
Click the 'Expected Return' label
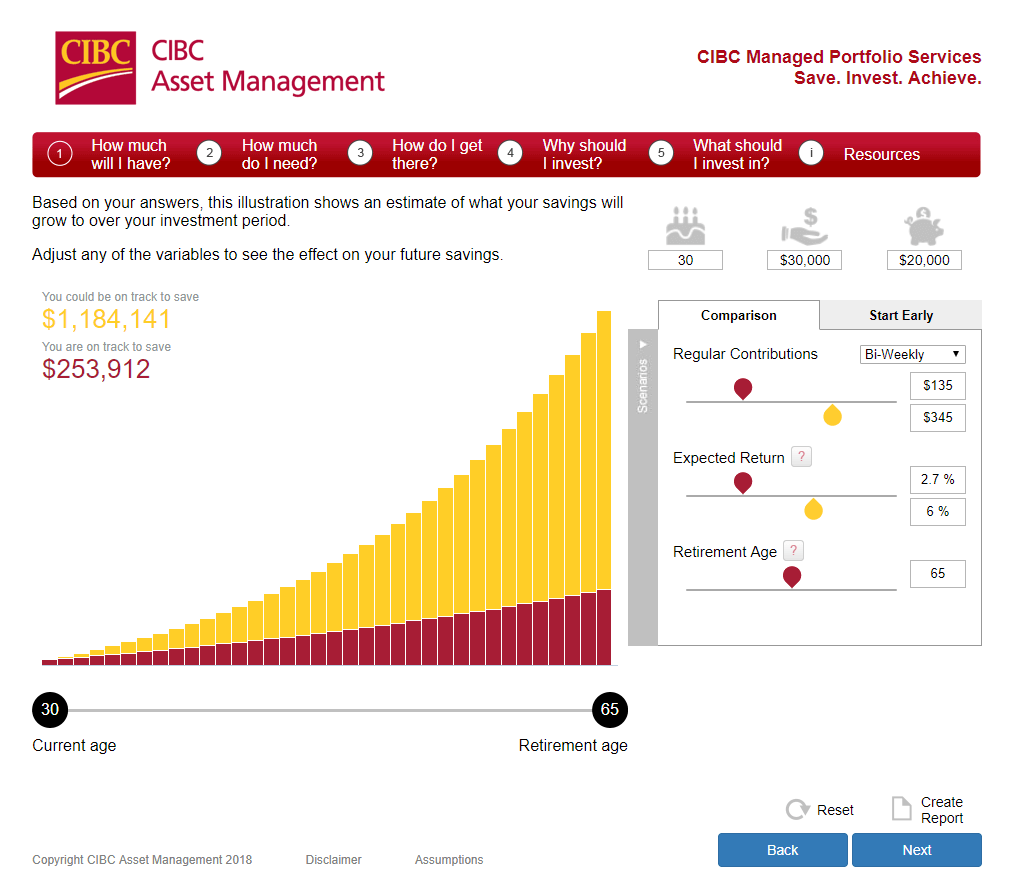[728, 458]
